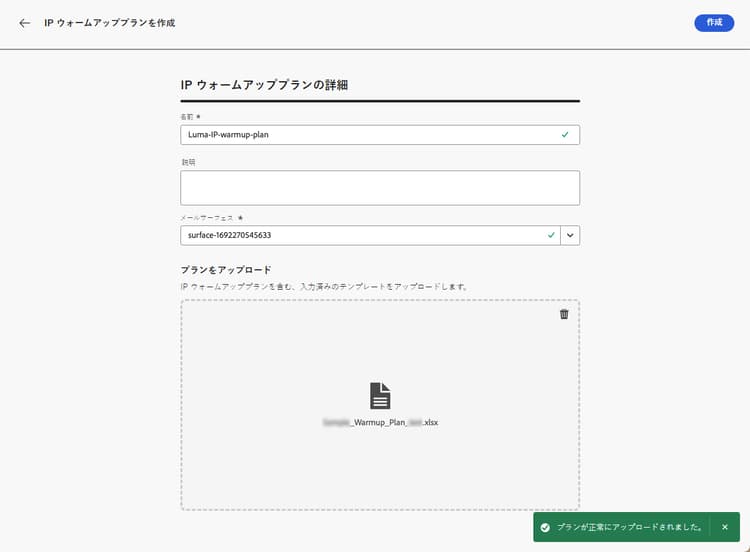Click the _Warmup_Plan_ .xlsx file name
This screenshot has height=552, width=750.
(x=380, y=422)
